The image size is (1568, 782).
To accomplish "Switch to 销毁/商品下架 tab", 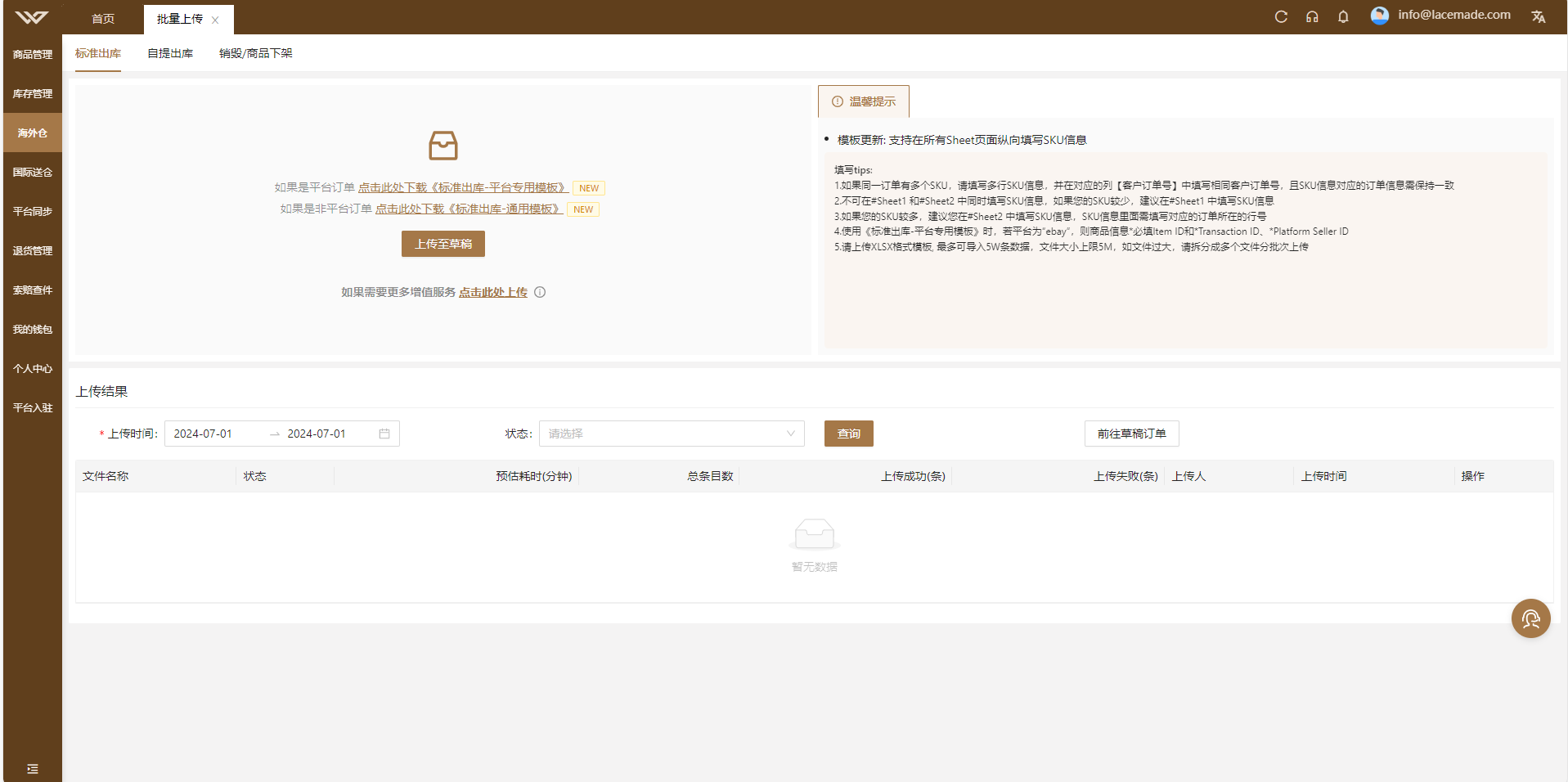I will point(256,53).
